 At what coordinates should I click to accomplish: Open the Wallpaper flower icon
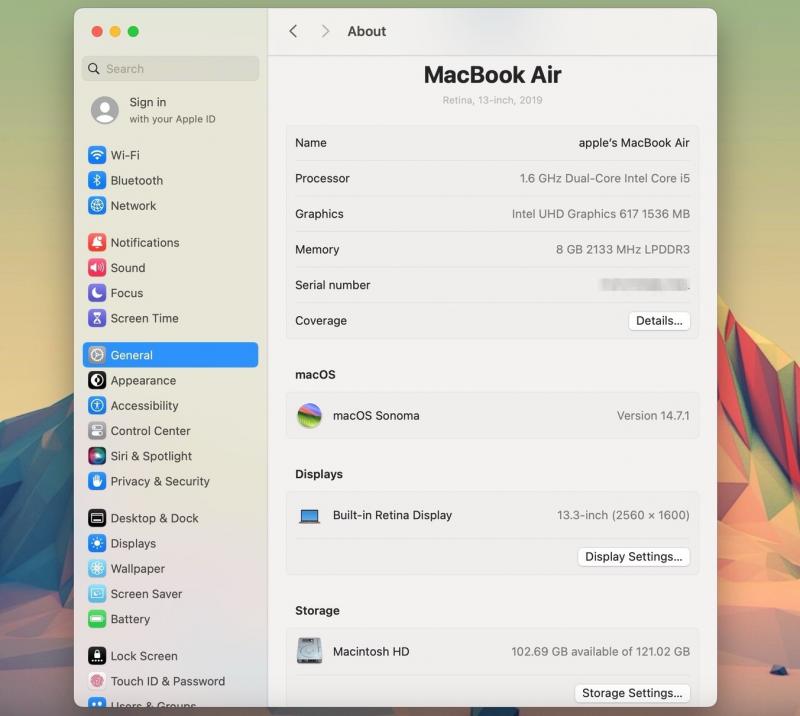[97, 569]
